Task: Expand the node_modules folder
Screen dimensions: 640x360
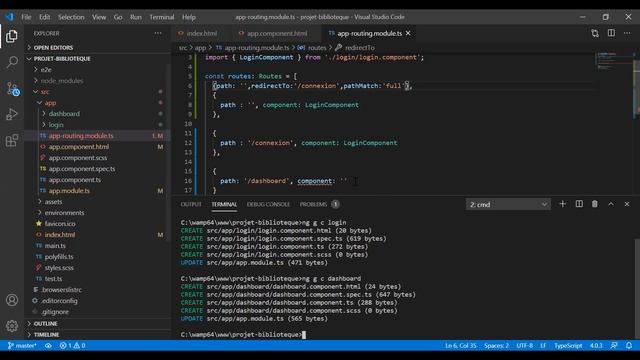Action: 62,81
